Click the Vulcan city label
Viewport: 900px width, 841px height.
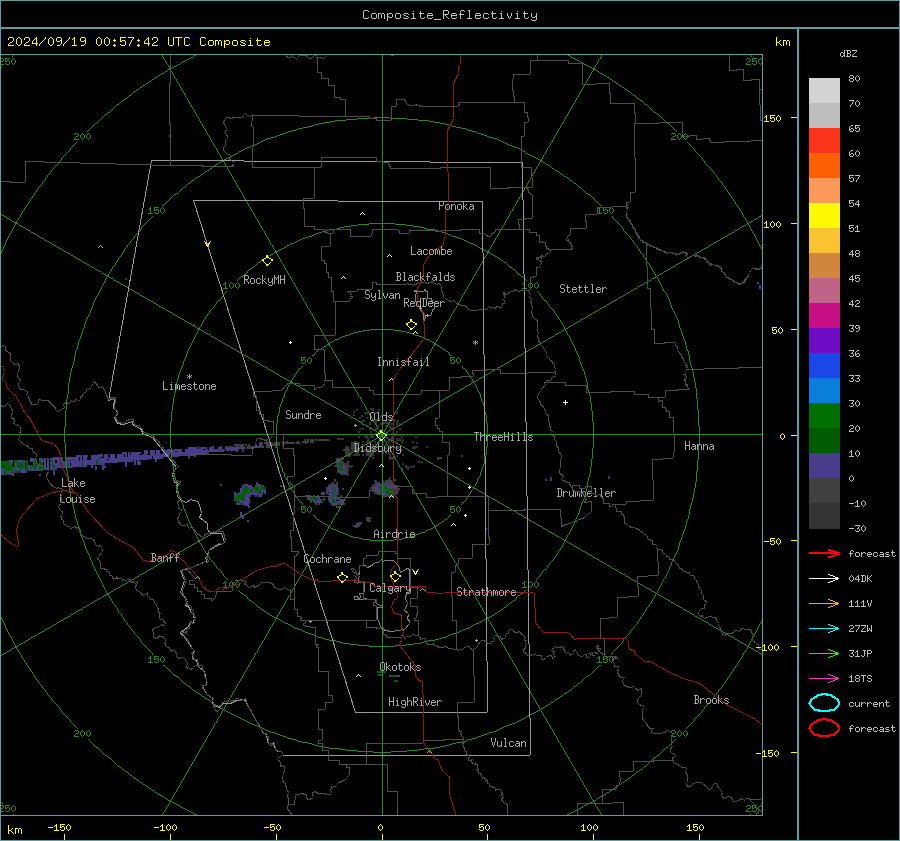click(509, 743)
